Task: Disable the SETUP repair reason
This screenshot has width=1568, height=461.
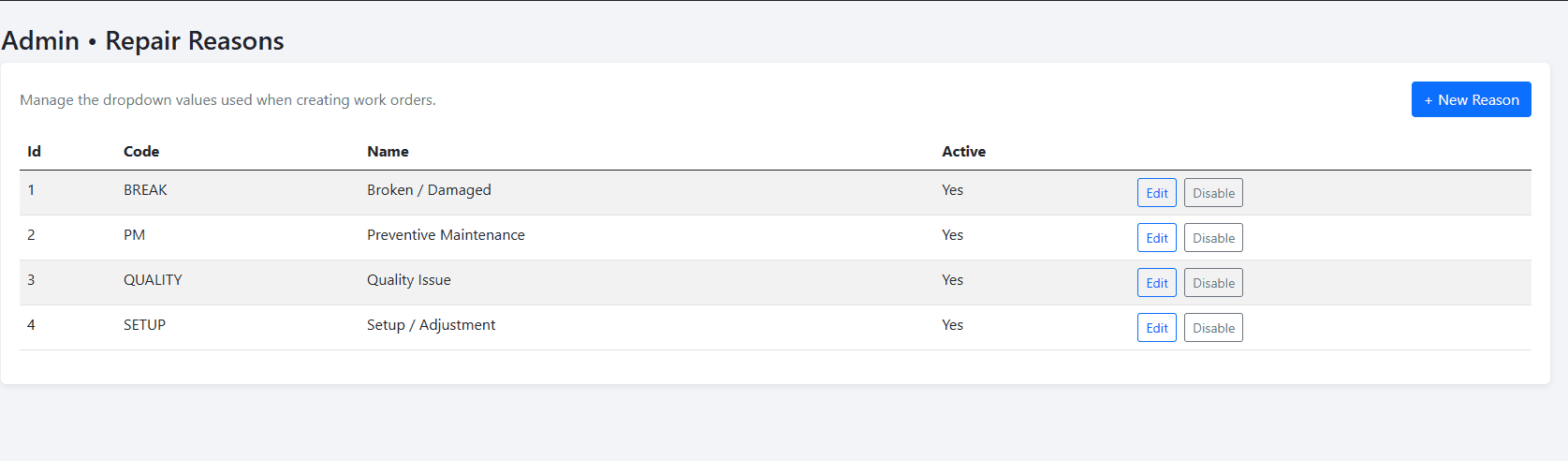Action: tap(1212, 328)
